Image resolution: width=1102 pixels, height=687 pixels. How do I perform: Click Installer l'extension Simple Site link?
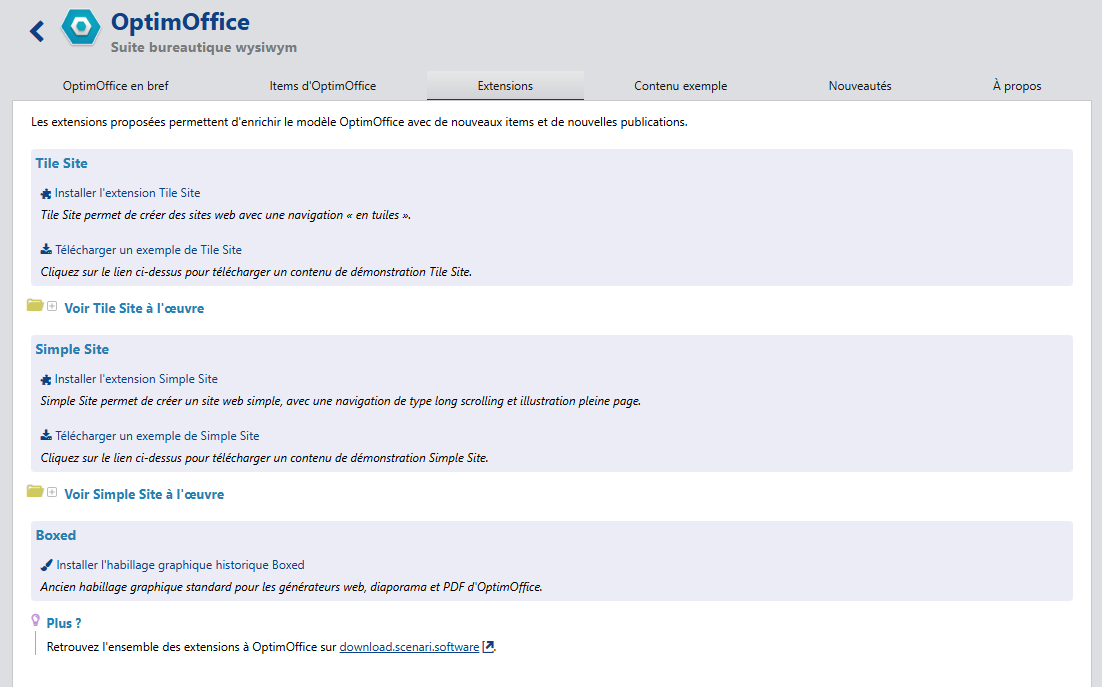coord(136,379)
